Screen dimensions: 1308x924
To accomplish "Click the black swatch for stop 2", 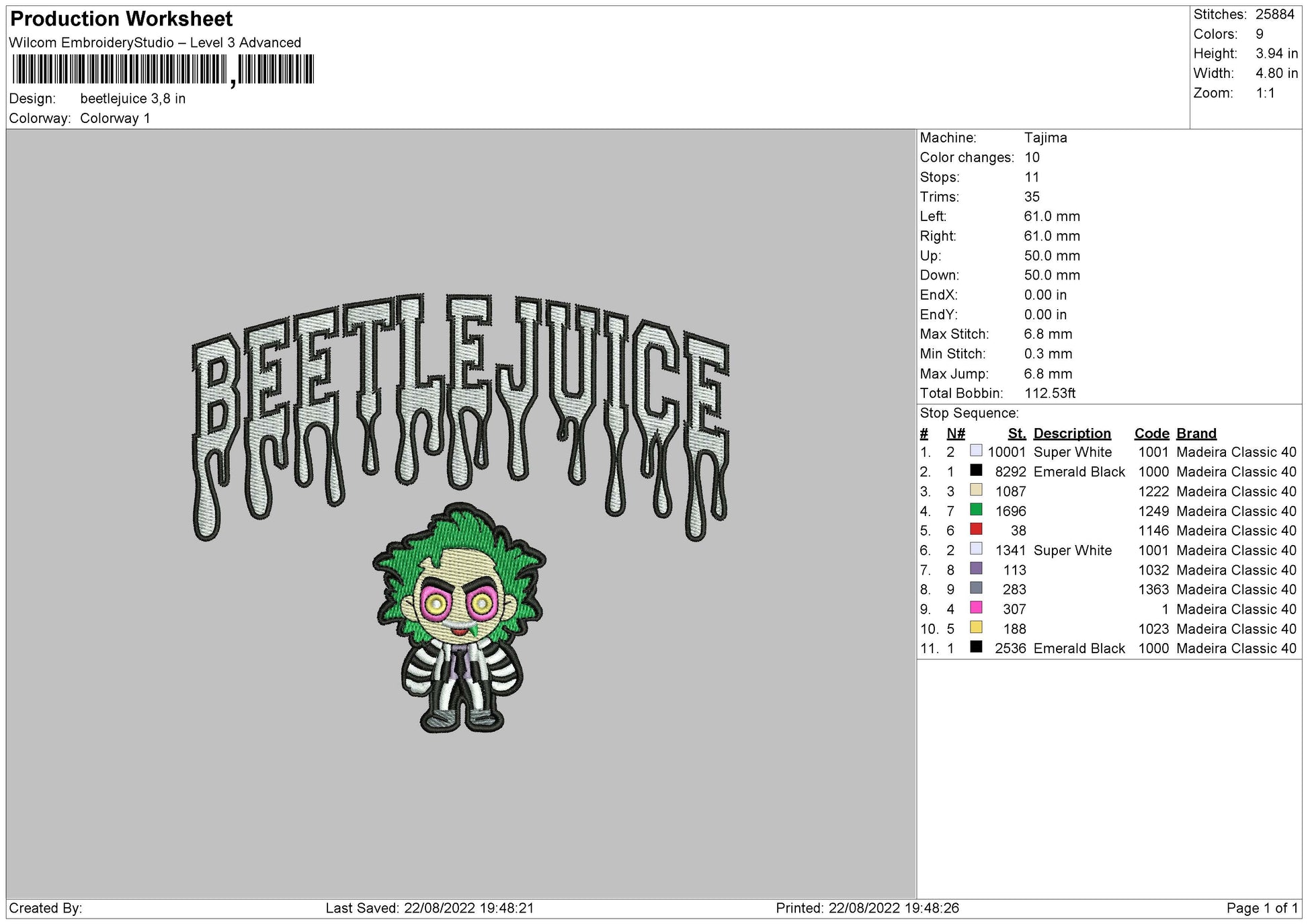I will click(976, 470).
